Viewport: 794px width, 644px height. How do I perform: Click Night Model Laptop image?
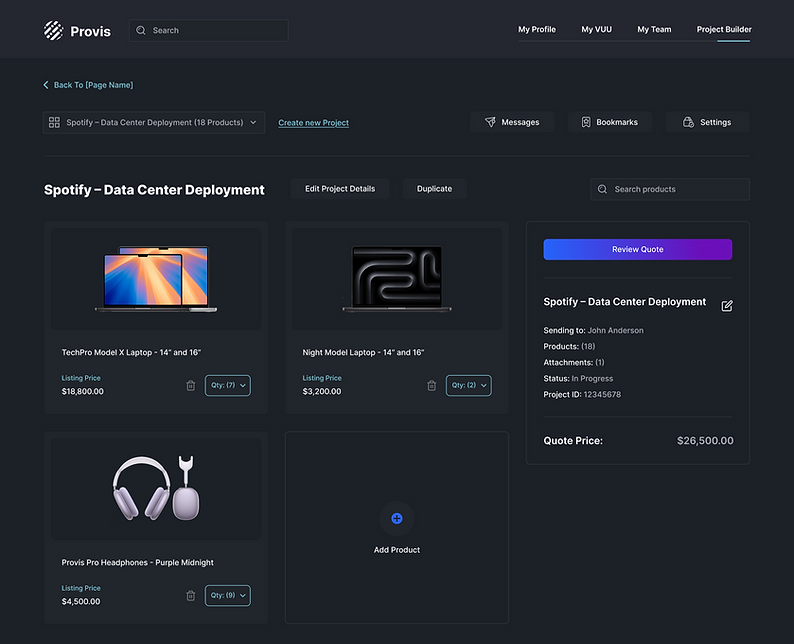click(x=397, y=279)
